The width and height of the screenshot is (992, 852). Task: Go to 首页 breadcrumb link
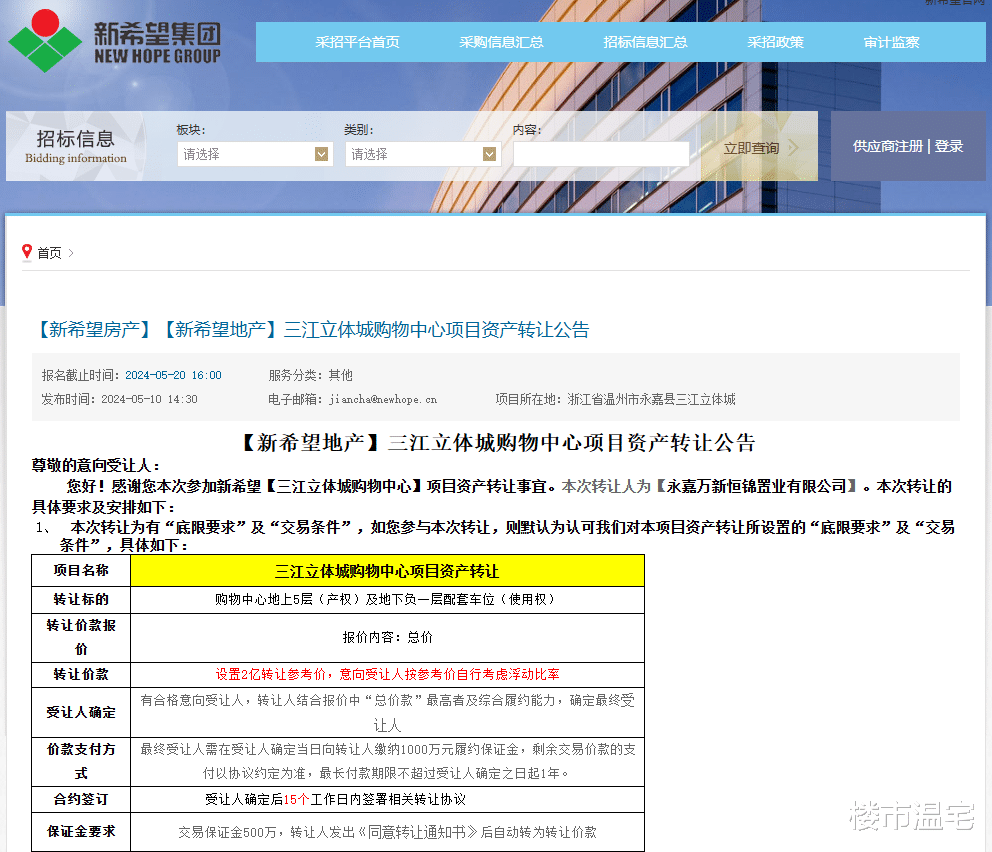click(49, 253)
